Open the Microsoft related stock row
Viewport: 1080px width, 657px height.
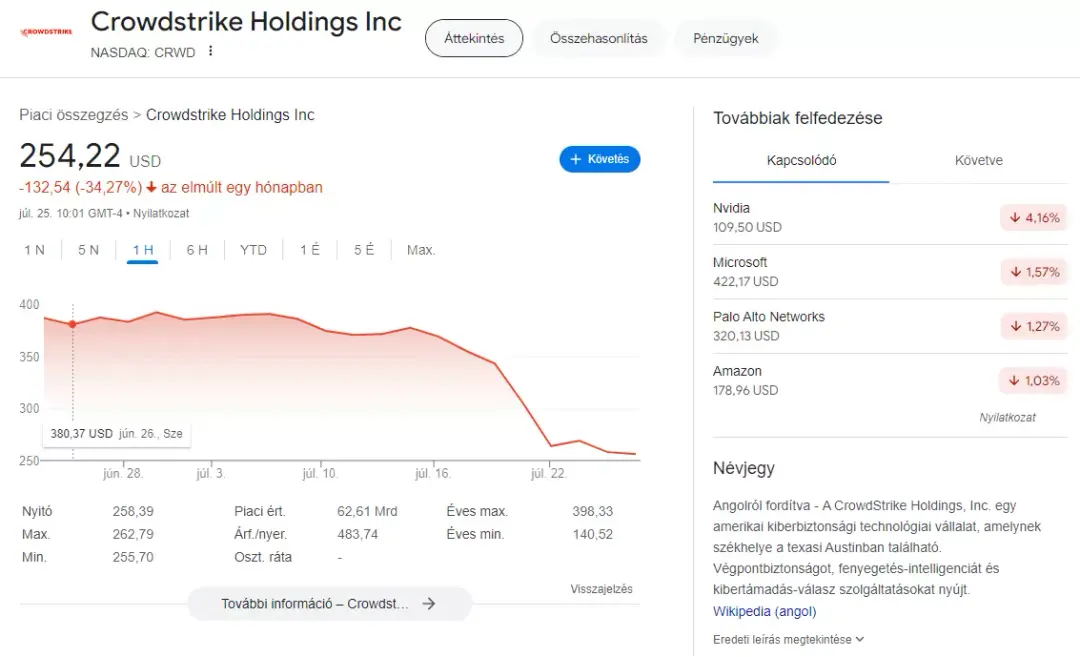(890, 272)
